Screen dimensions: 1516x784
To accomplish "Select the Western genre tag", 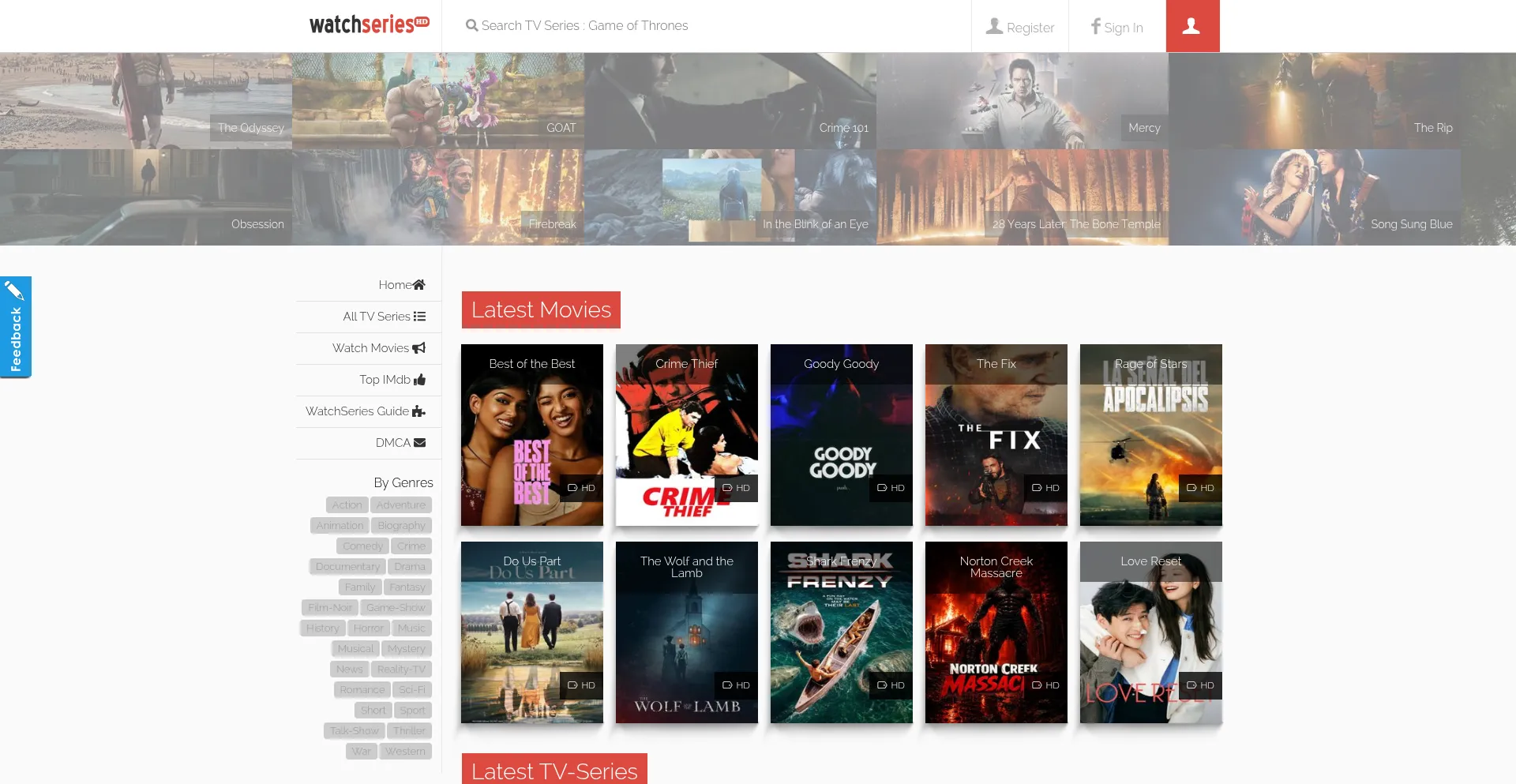I will pyautogui.click(x=405, y=752).
